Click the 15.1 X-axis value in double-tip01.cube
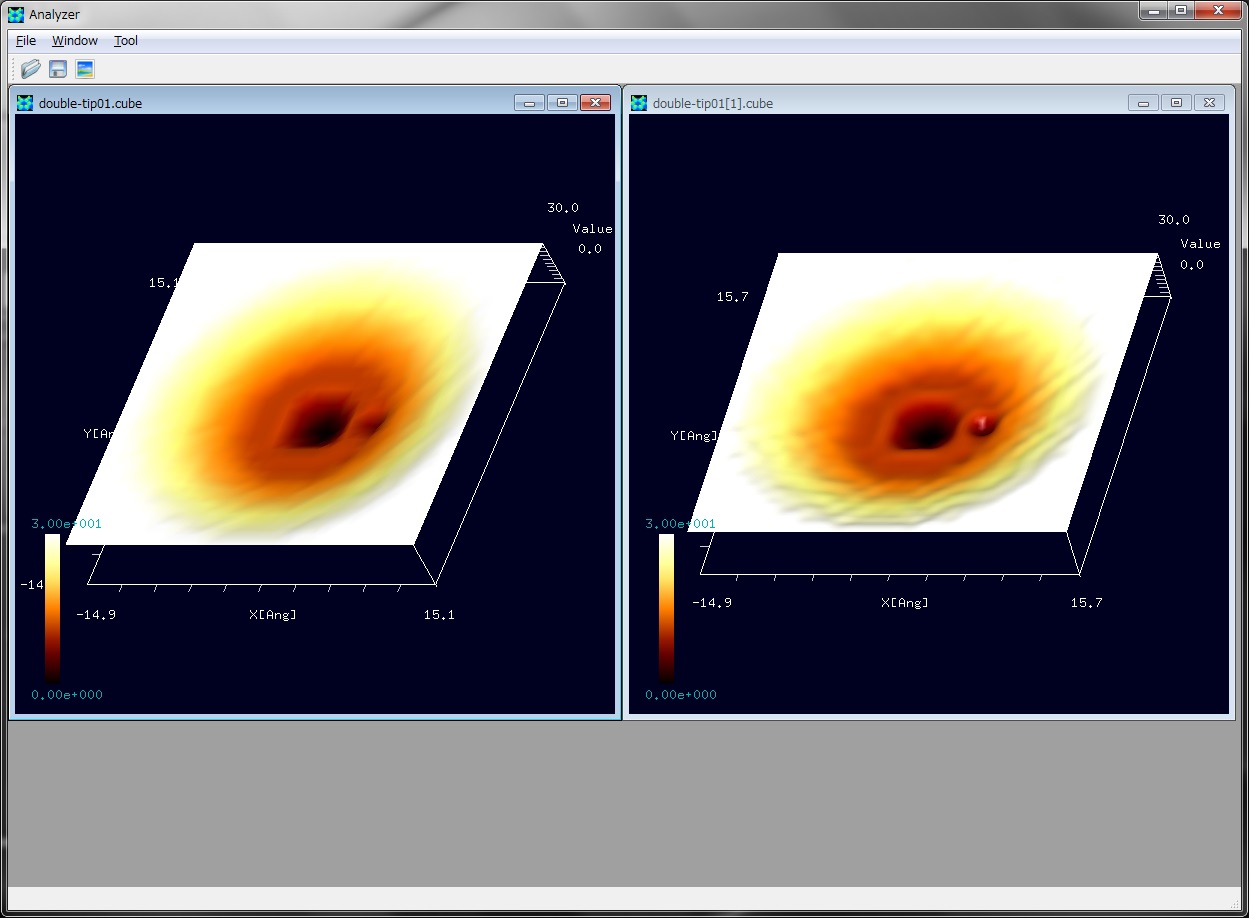The height and width of the screenshot is (918, 1249). click(x=439, y=615)
